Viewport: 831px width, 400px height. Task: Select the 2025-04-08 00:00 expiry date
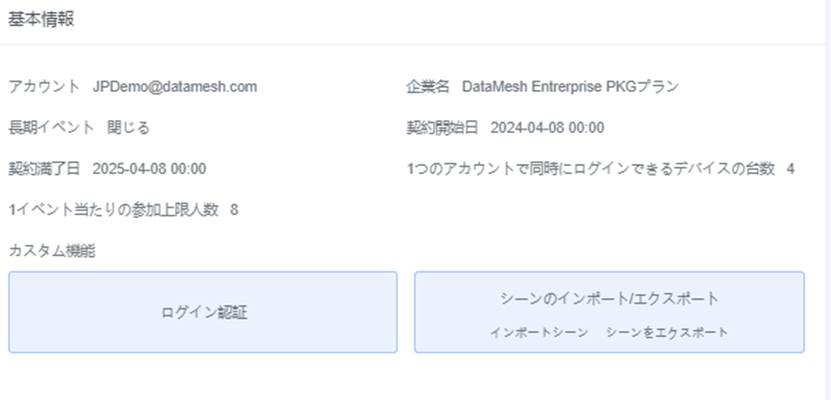[x=149, y=169]
